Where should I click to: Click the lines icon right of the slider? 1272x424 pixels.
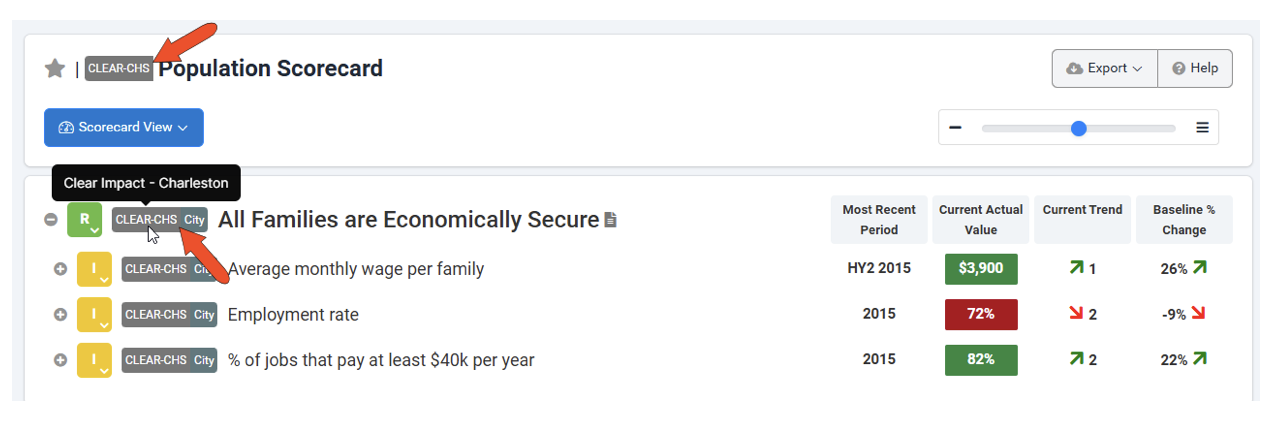[1202, 128]
